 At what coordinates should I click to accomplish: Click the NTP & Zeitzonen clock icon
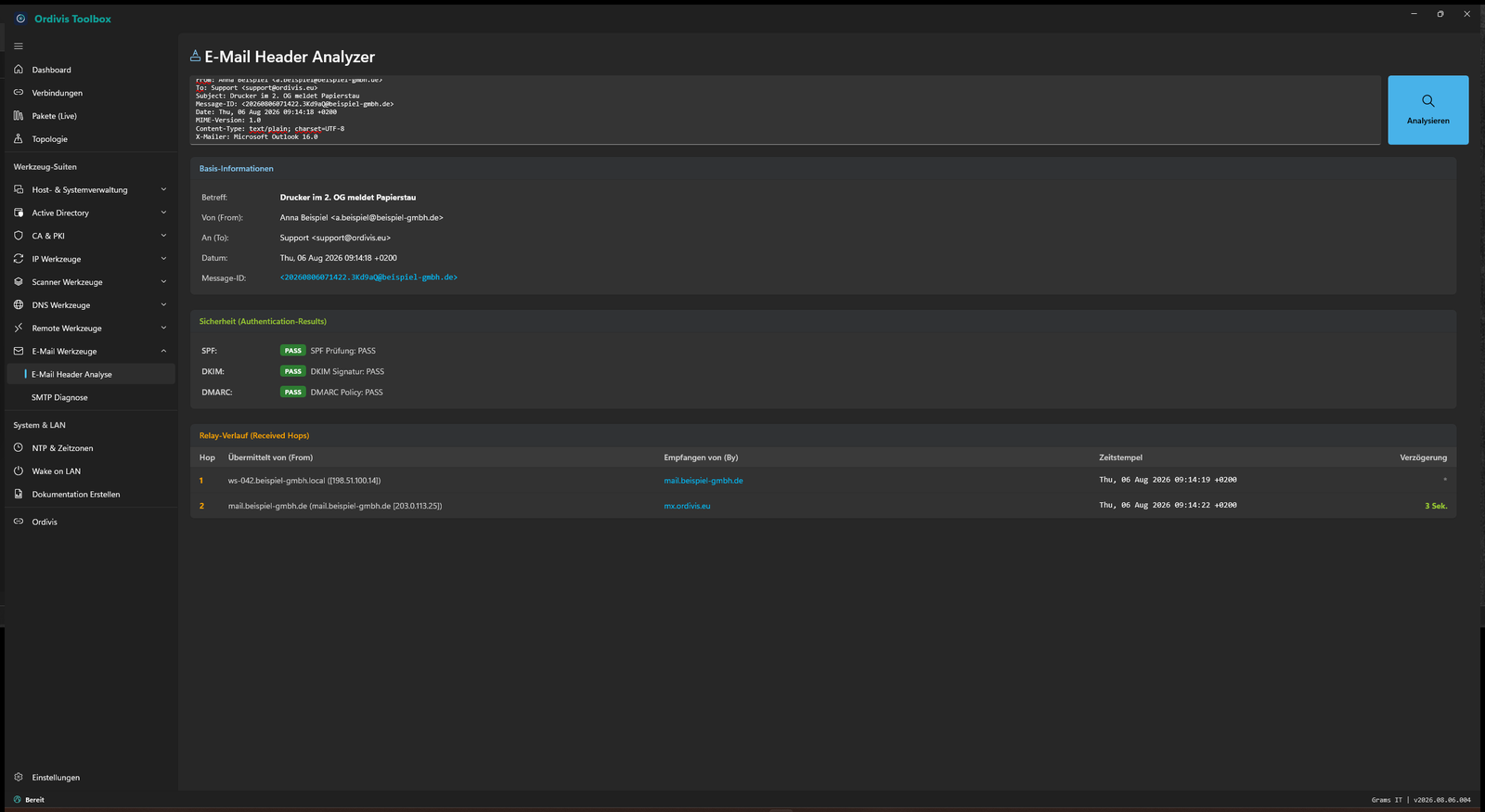tap(19, 448)
